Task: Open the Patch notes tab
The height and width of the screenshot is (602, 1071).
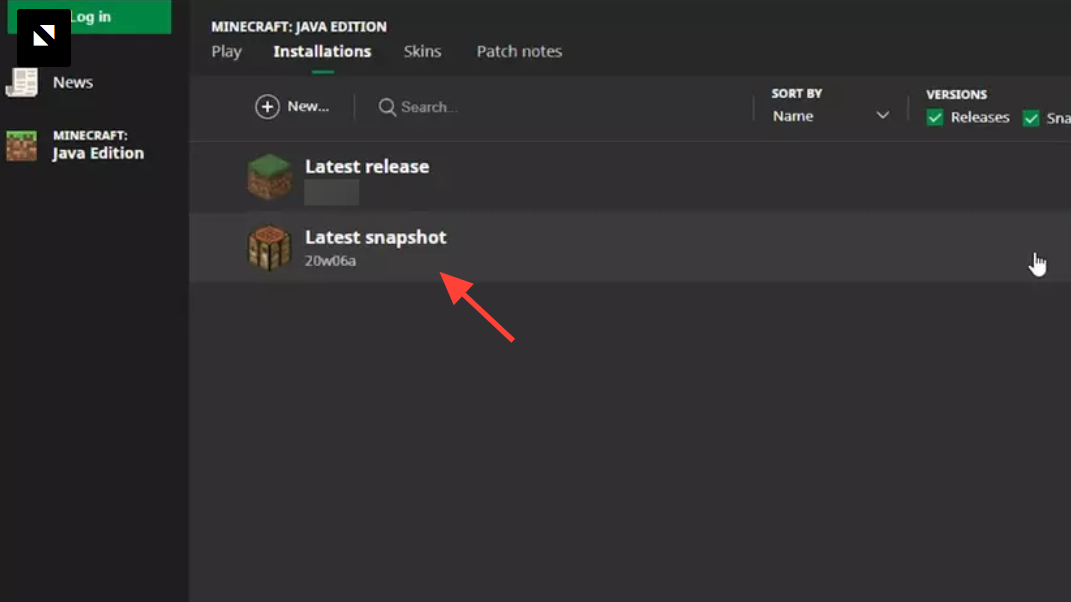Action: pyautogui.click(x=519, y=51)
